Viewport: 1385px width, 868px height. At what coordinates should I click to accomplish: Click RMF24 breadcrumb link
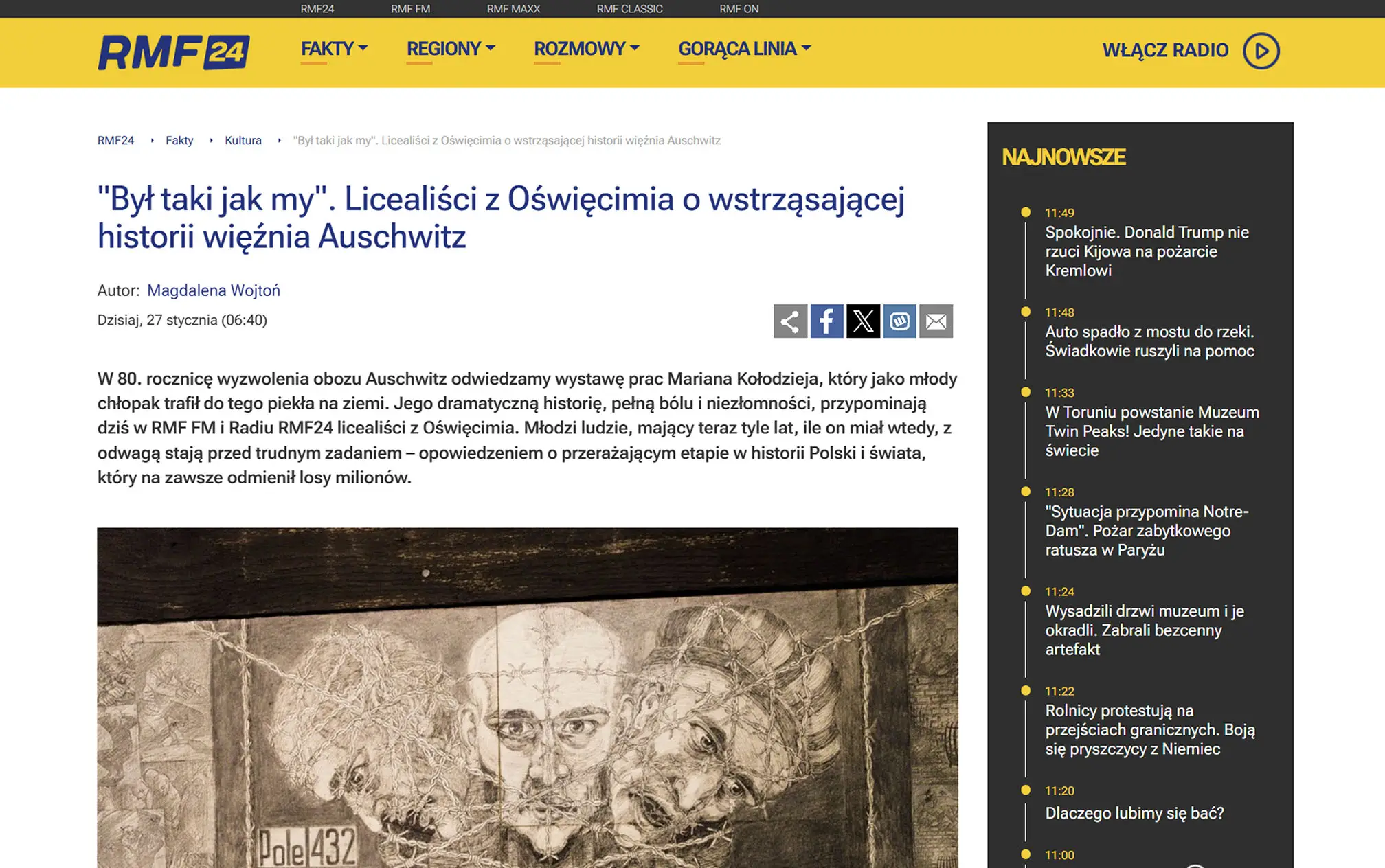pyautogui.click(x=115, y=140)
